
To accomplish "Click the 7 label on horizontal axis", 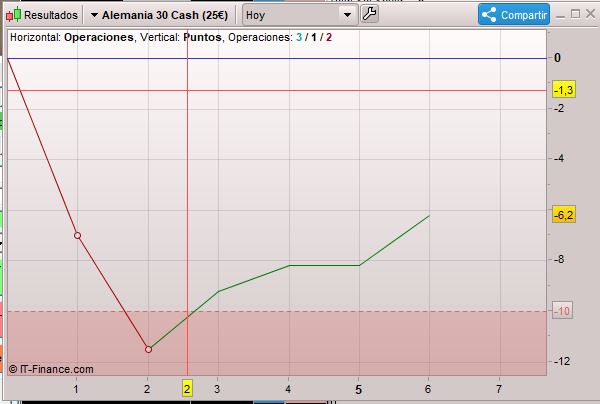I will [499, 389].
